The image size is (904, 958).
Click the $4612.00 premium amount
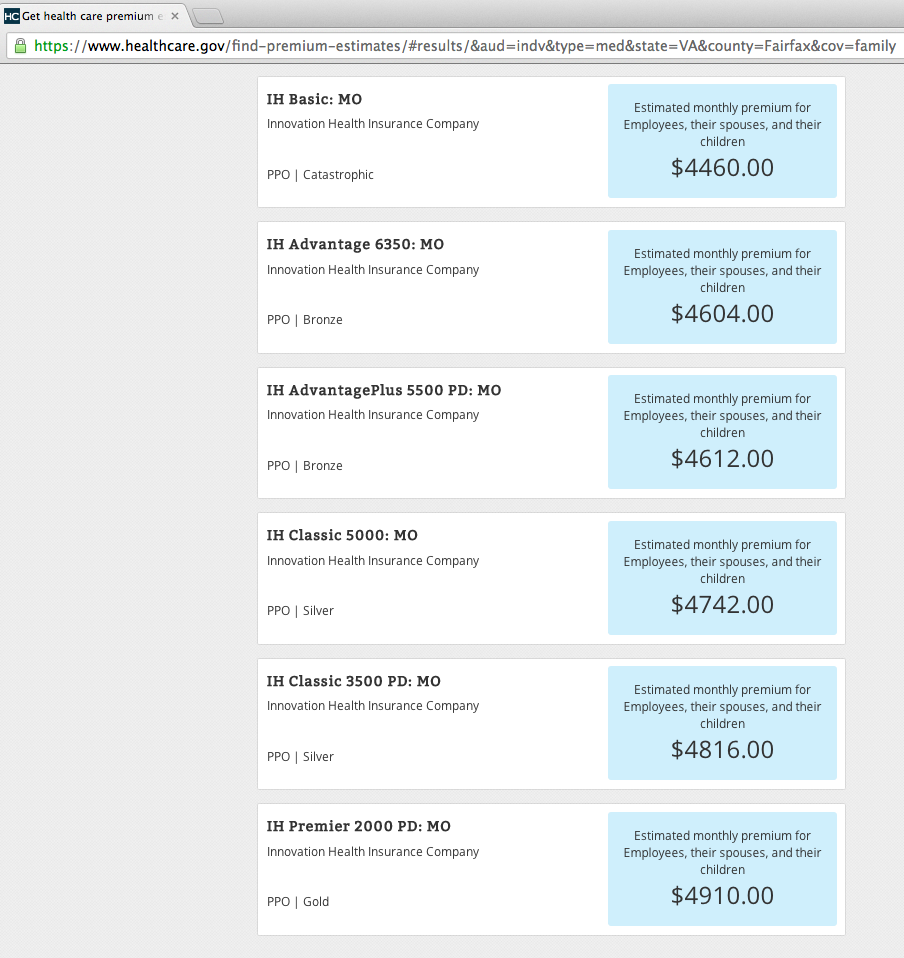(x=722, y=458)
